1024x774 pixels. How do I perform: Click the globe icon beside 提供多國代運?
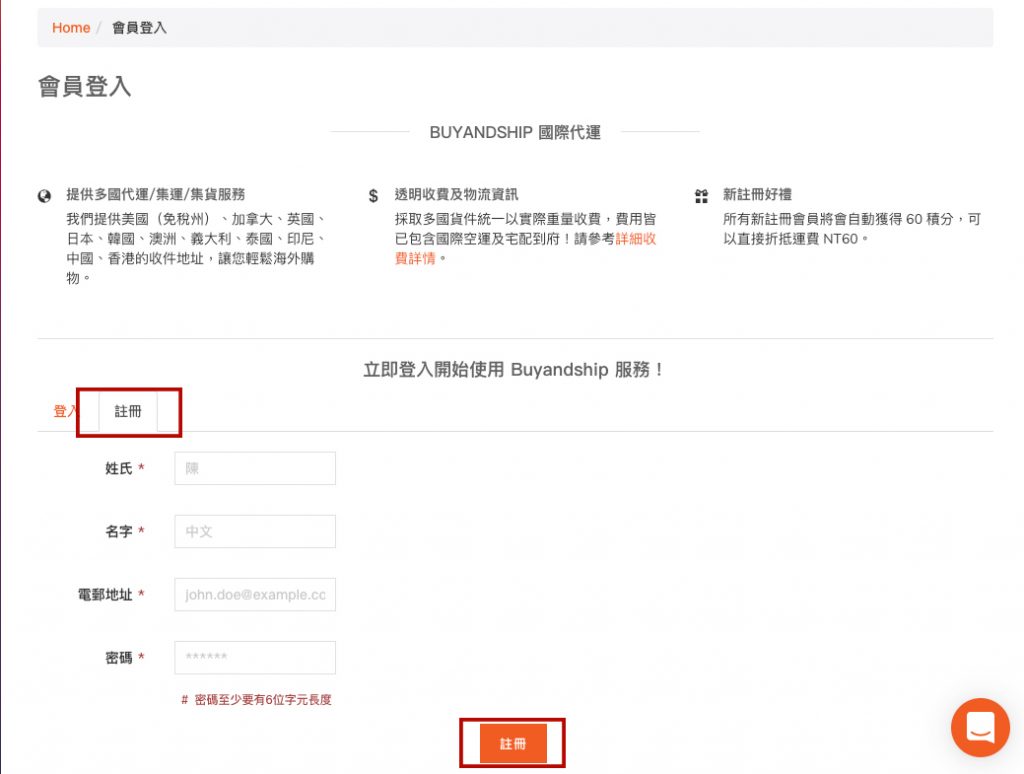coord(44,196)
